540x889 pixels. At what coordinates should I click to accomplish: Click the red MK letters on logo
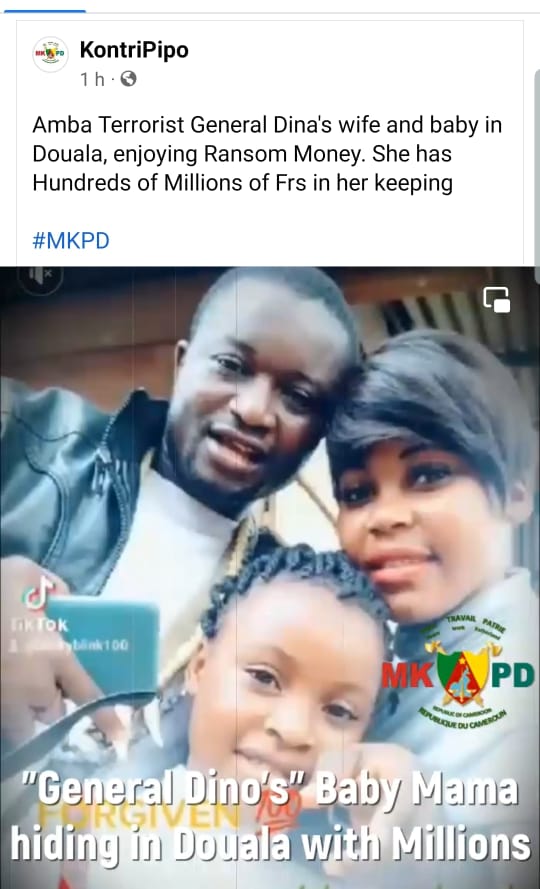pyautogui.click(x=407, y=675)
